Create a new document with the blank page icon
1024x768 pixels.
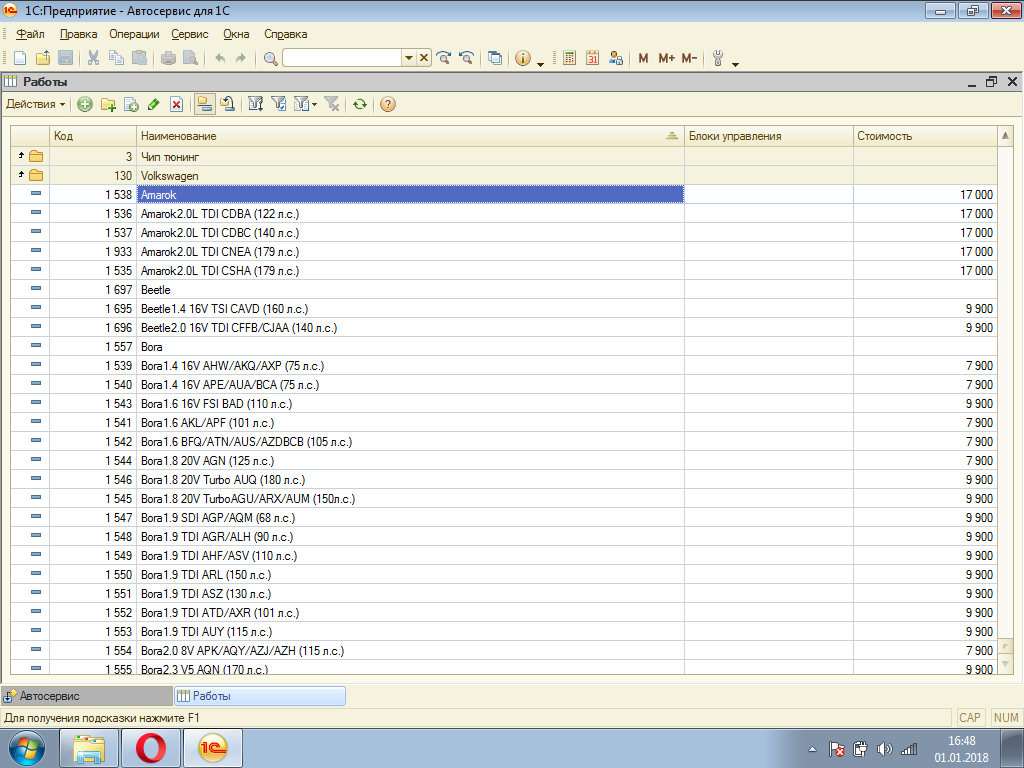[20, 58]
